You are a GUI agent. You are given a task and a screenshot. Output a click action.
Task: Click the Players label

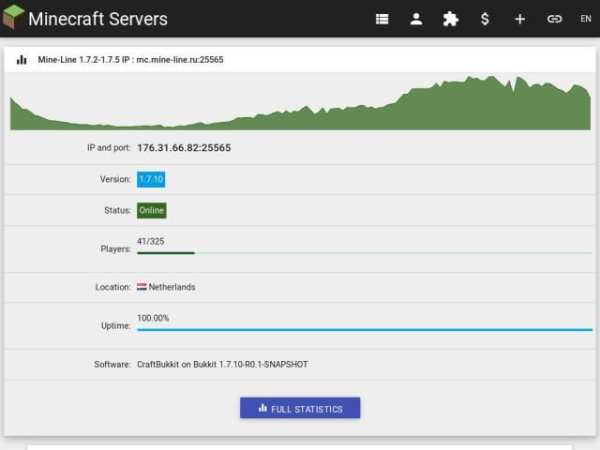(x=116, y=249)
